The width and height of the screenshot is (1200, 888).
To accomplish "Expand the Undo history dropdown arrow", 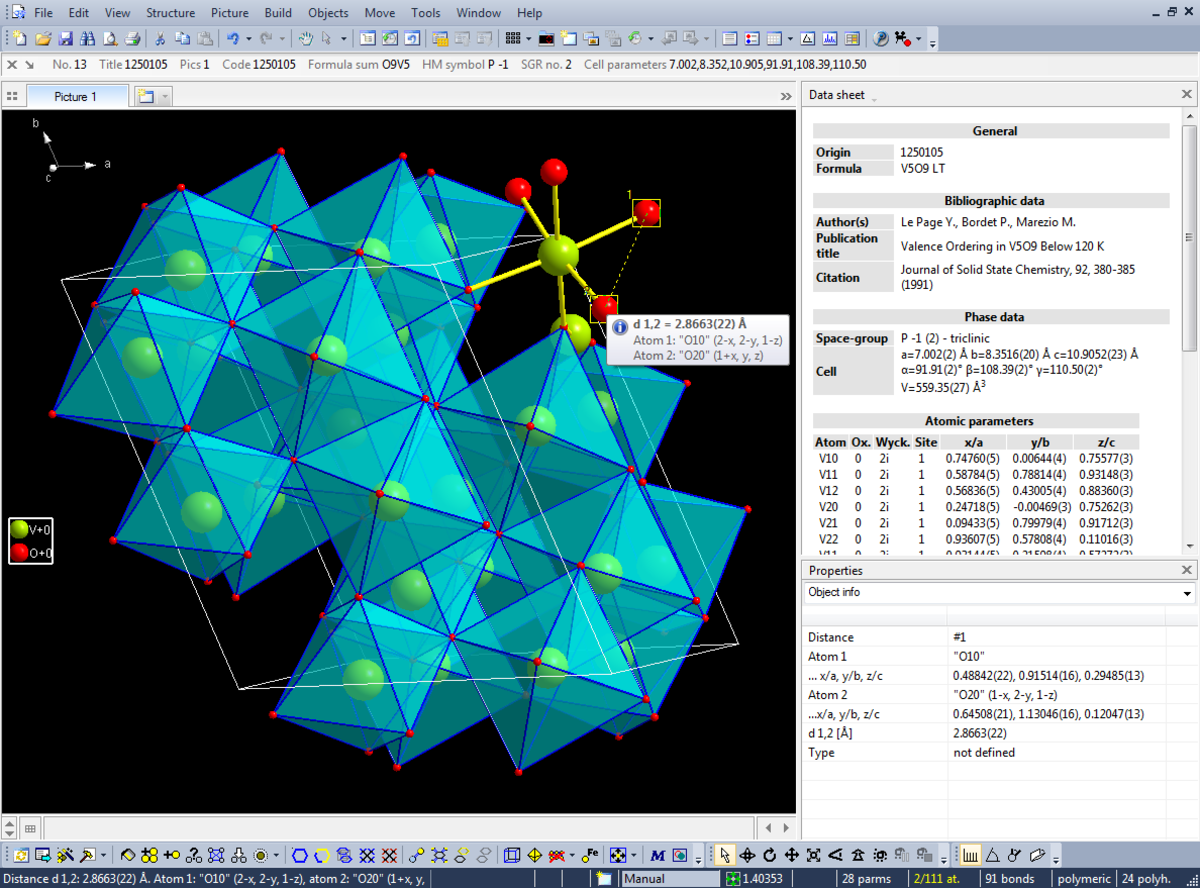I will coord(249,39).
